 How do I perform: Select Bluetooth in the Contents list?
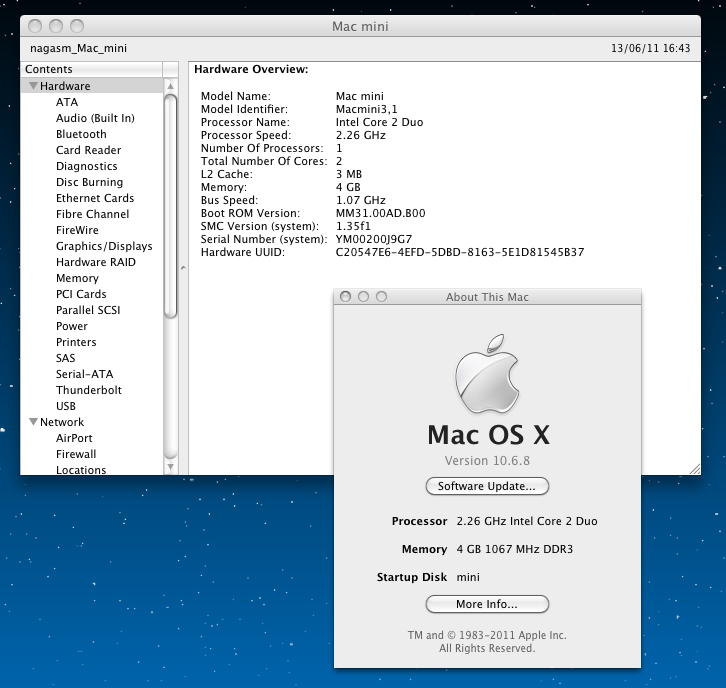(81, 134)
